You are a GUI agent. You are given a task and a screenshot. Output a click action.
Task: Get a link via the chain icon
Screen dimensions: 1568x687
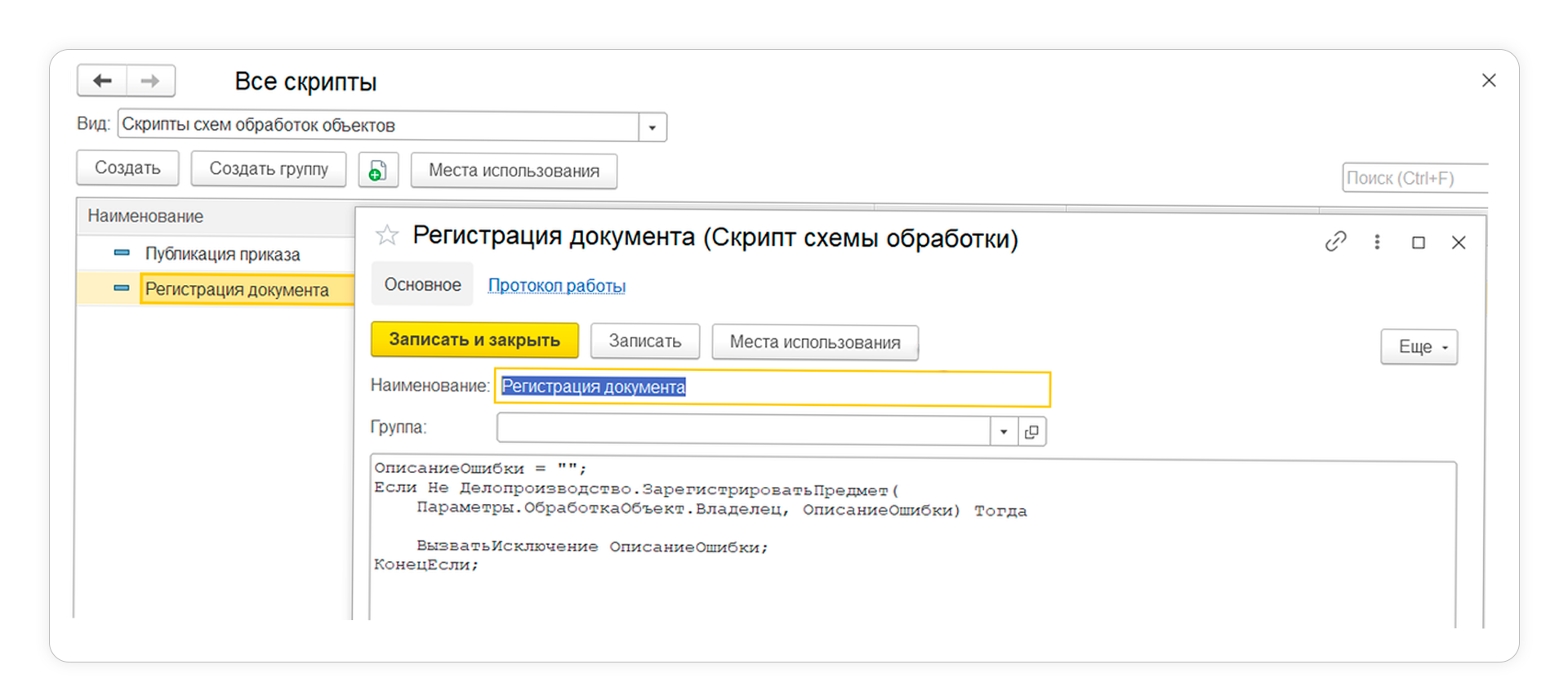click(1335, 242)
